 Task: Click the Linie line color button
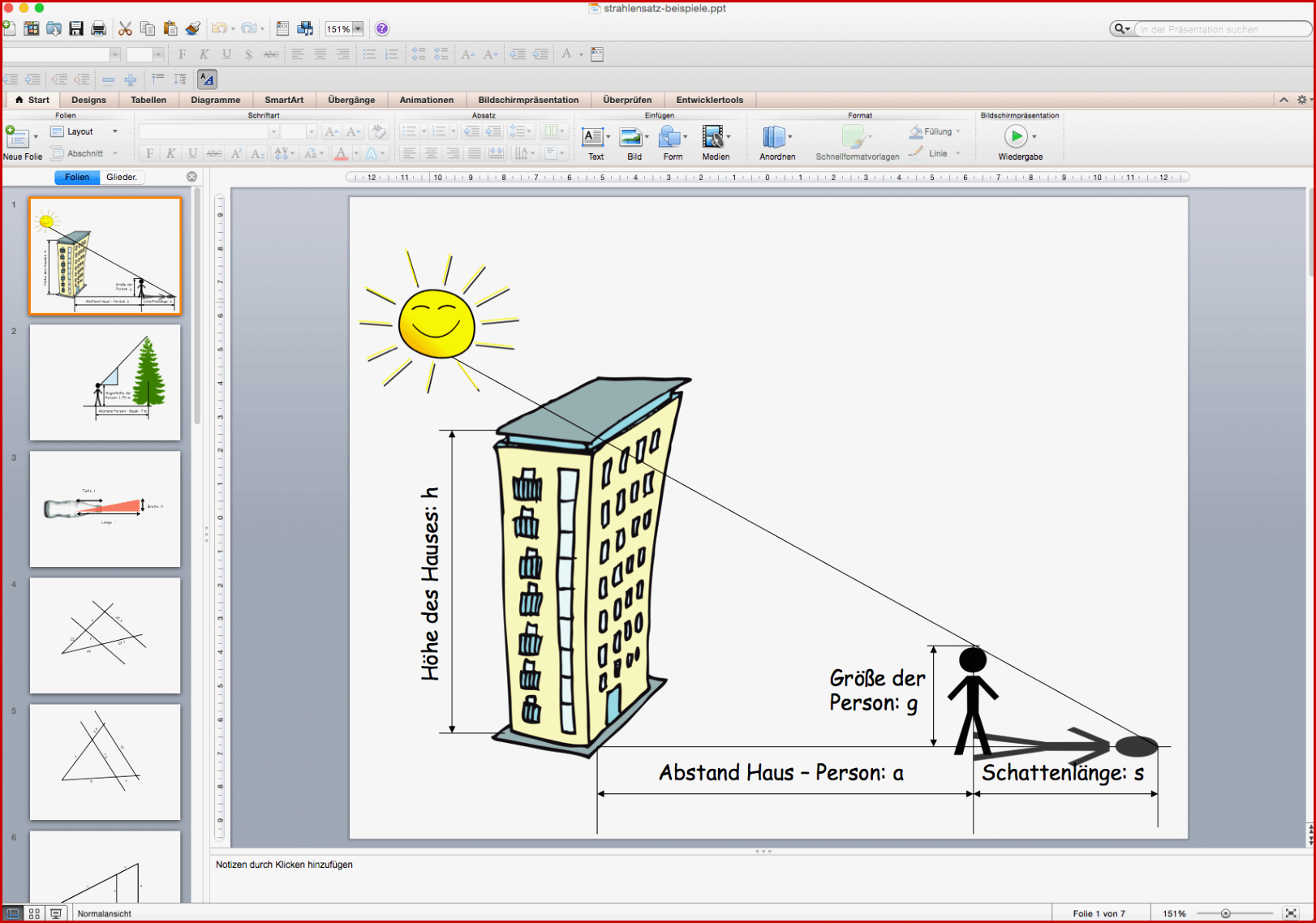coord(934,153)
